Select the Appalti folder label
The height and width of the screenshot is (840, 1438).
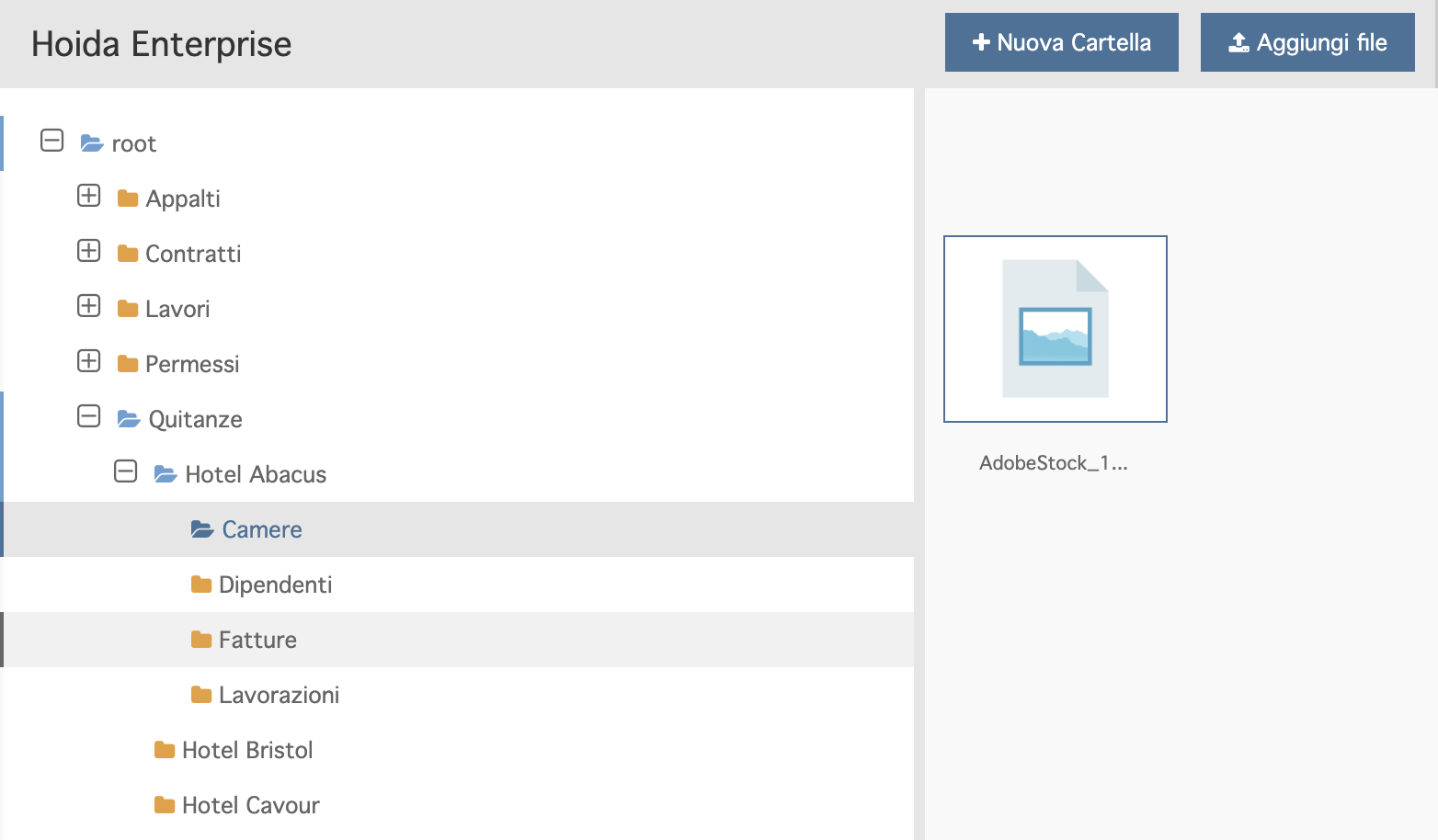183,199
